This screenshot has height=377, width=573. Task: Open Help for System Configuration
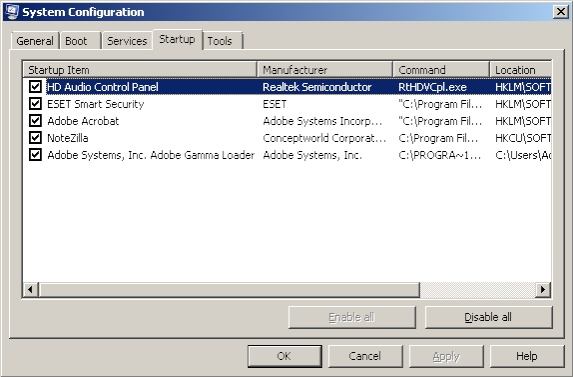pyautogui.click(x=527, y=356)
